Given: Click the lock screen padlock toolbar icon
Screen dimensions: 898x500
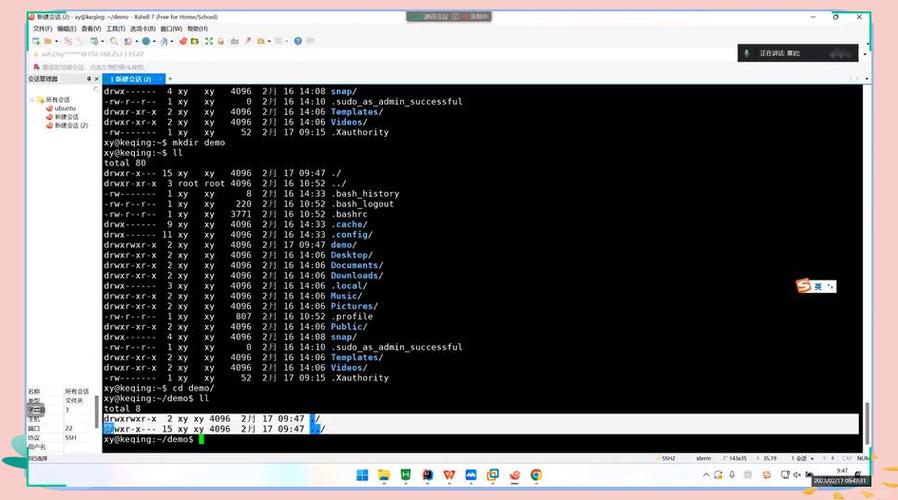Looking at the screenshot, I should point(220,41).
